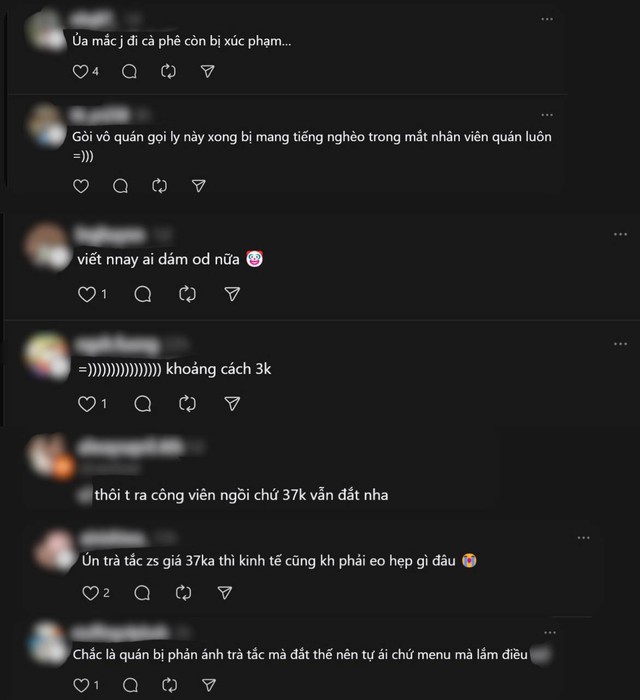
Task: Share the 'Ủa mắc j đi cà phê' comment
Action: pyautogui.click(x=208, y=71)
